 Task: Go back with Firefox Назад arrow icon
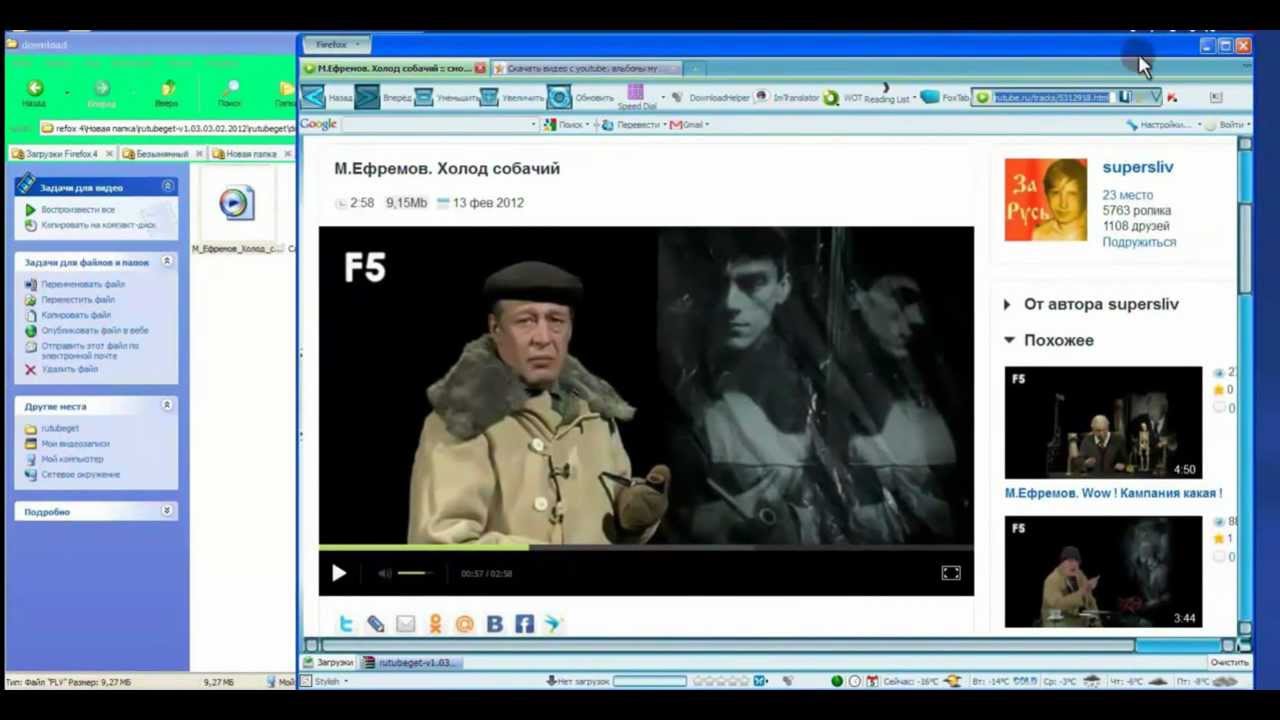(x=313, y=96)
